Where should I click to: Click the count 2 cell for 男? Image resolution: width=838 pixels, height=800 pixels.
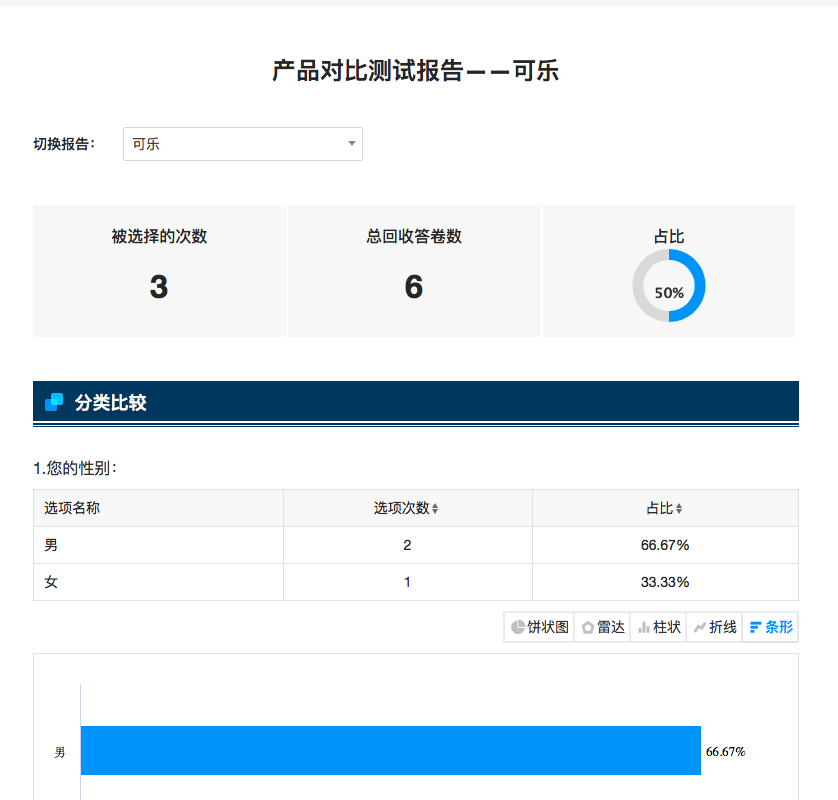(407, 545)
